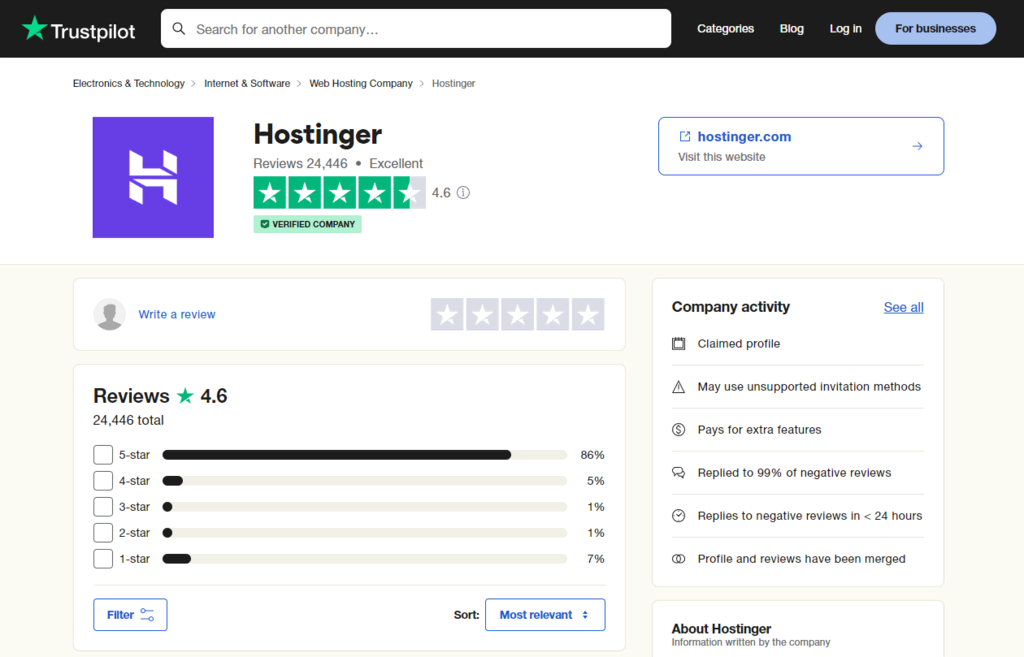Click the 24,446 total text
1024x657 pixels.
click(128, 420)
